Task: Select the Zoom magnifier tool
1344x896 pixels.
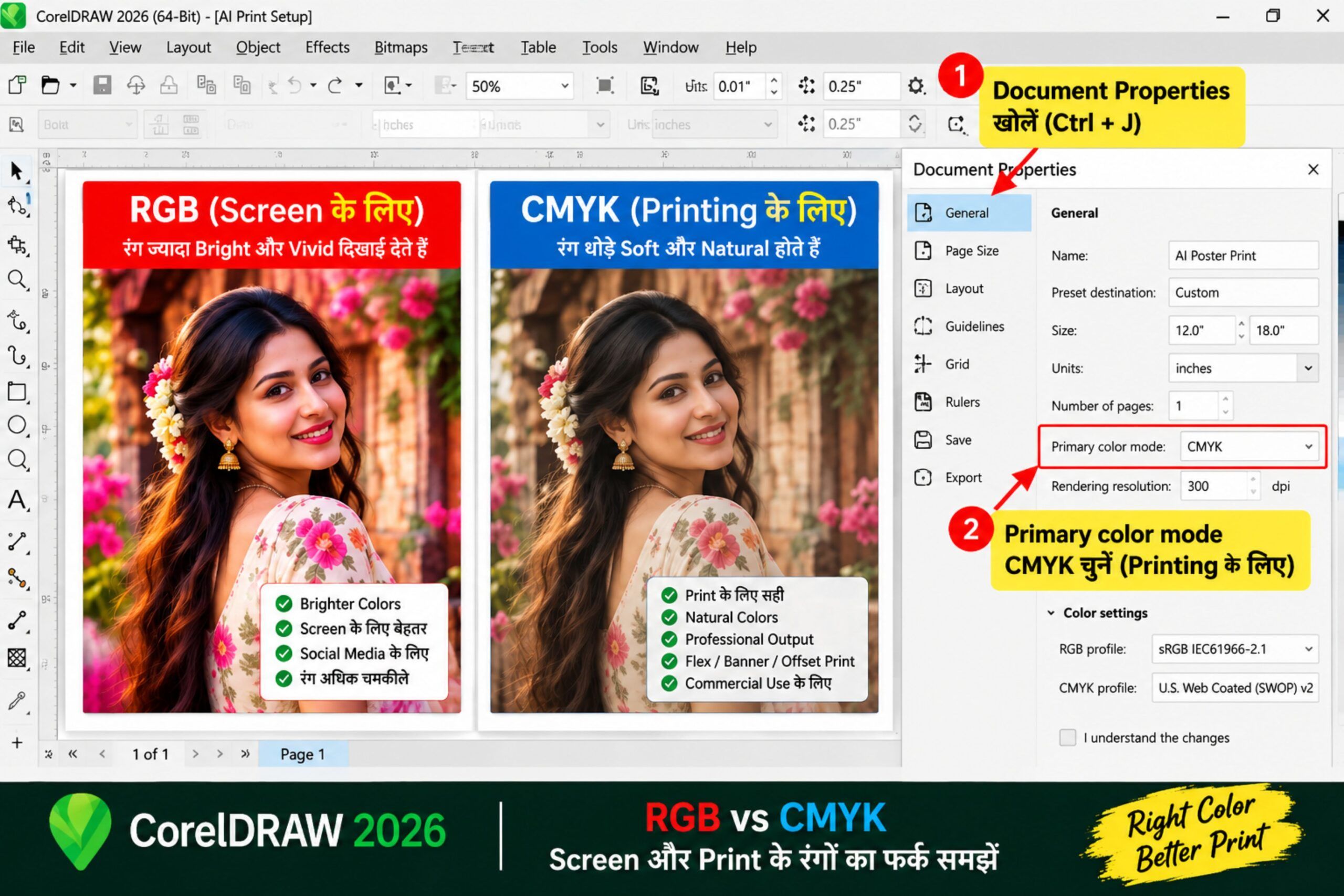Action: [17, 280]
